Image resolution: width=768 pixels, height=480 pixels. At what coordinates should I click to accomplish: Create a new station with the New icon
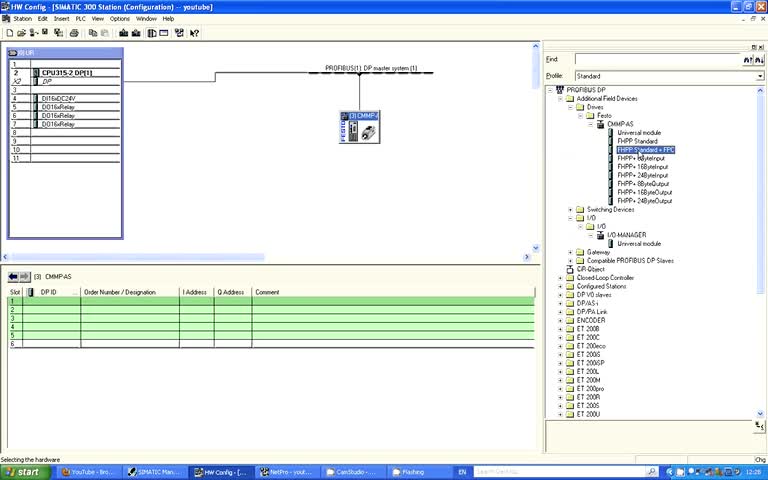(x=9, y=33)
